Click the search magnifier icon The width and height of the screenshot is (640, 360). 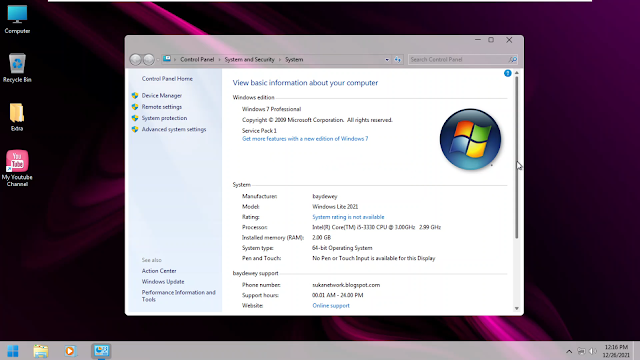(513, 60)
